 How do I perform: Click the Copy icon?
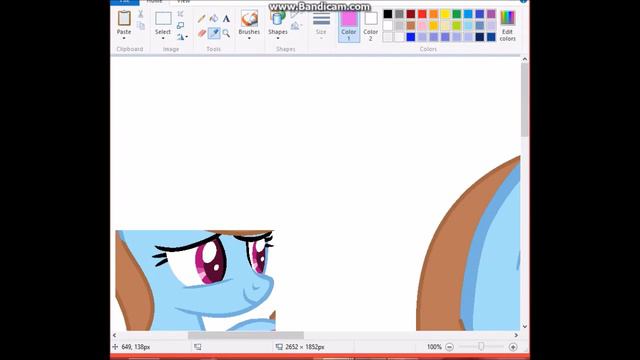[141, 26]
